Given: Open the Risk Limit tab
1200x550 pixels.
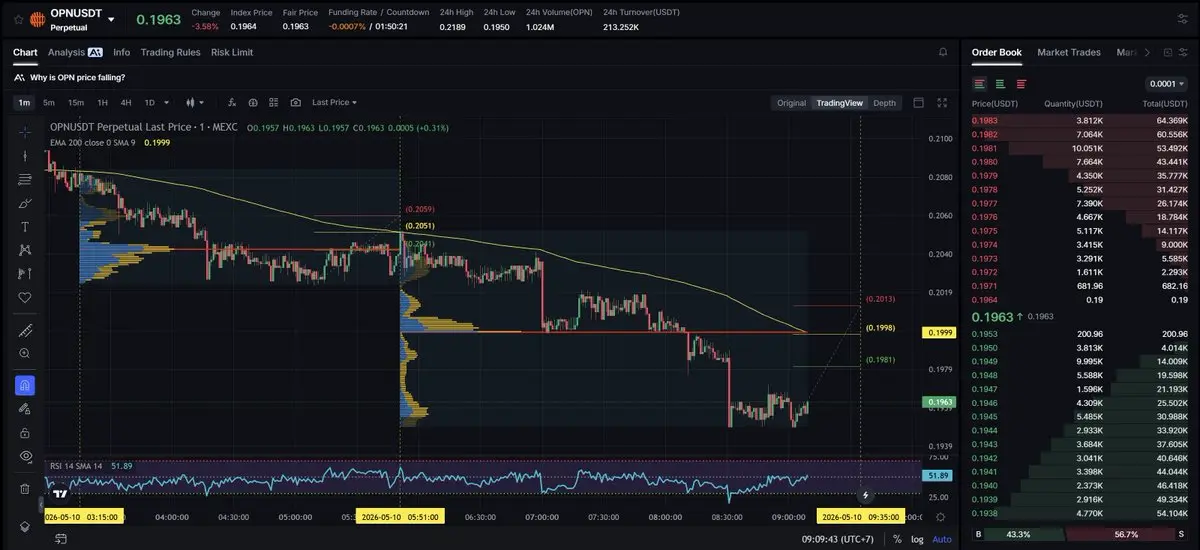Looking at the screenshot, I should tap(232, 52).
